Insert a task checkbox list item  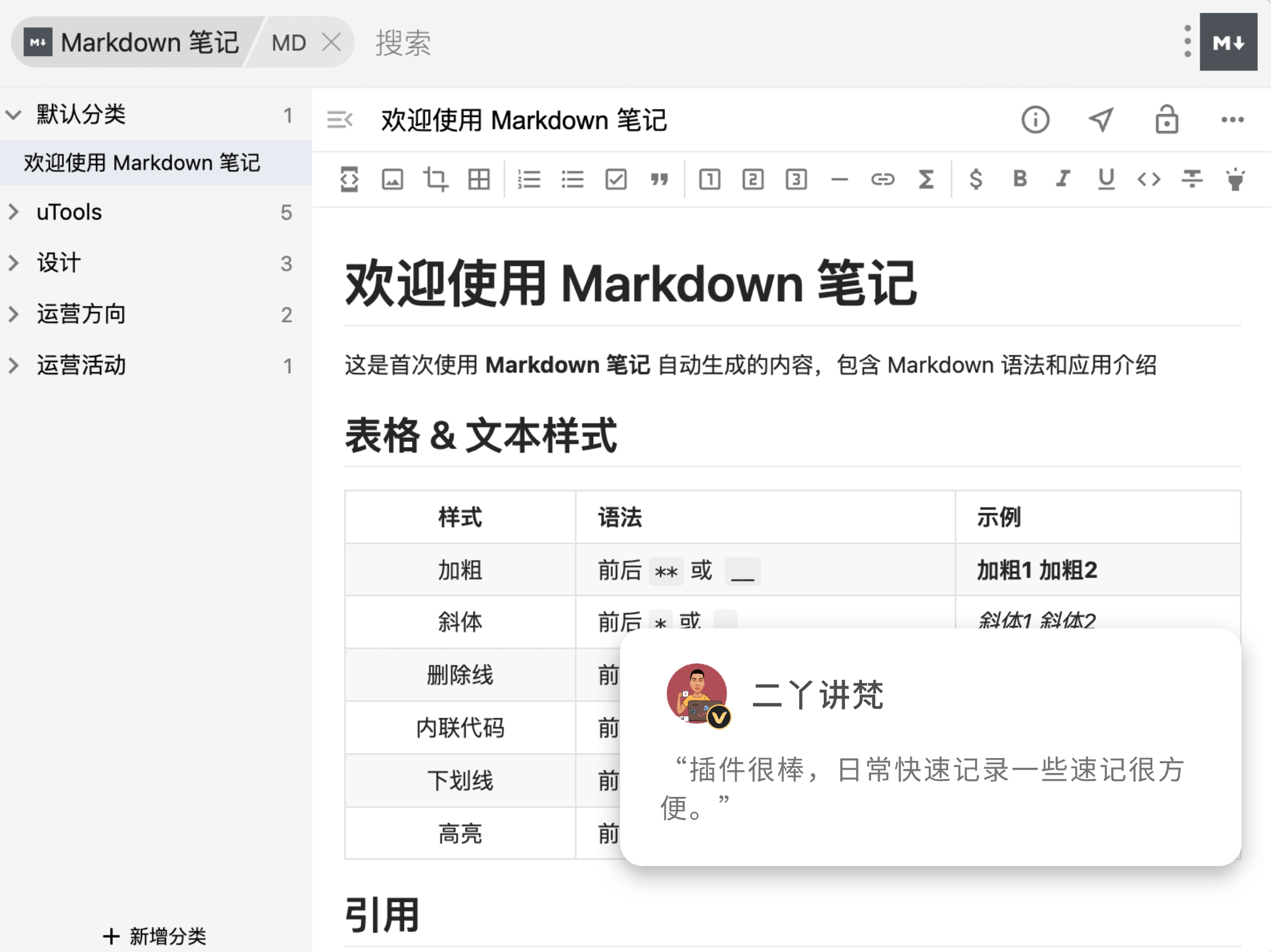pos(616,179)
